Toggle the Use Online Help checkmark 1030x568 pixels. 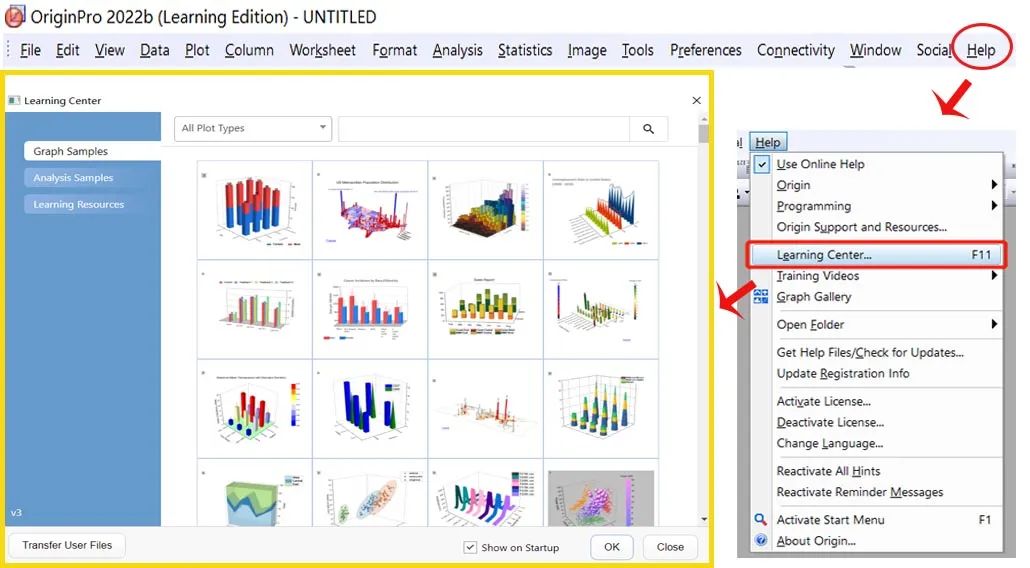pos(761,164)
